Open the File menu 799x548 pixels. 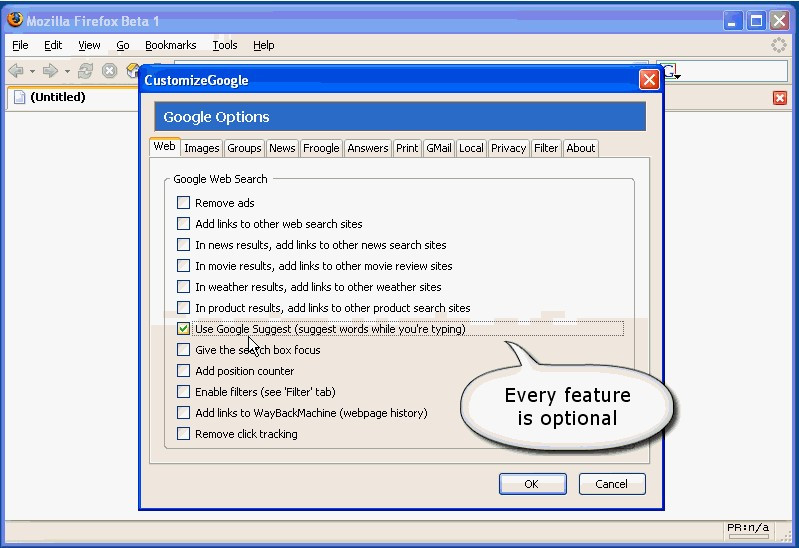20,45
